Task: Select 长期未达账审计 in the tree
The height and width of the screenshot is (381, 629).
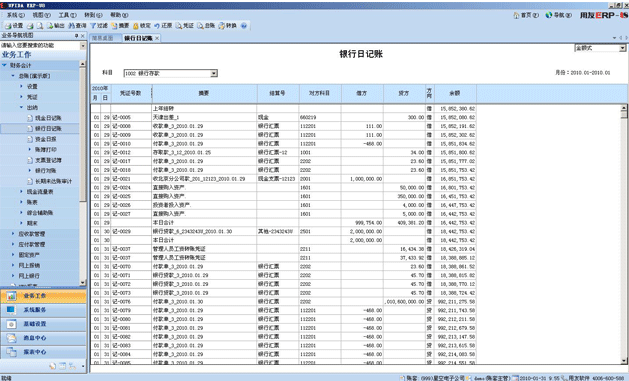Action: pos(53,181)
